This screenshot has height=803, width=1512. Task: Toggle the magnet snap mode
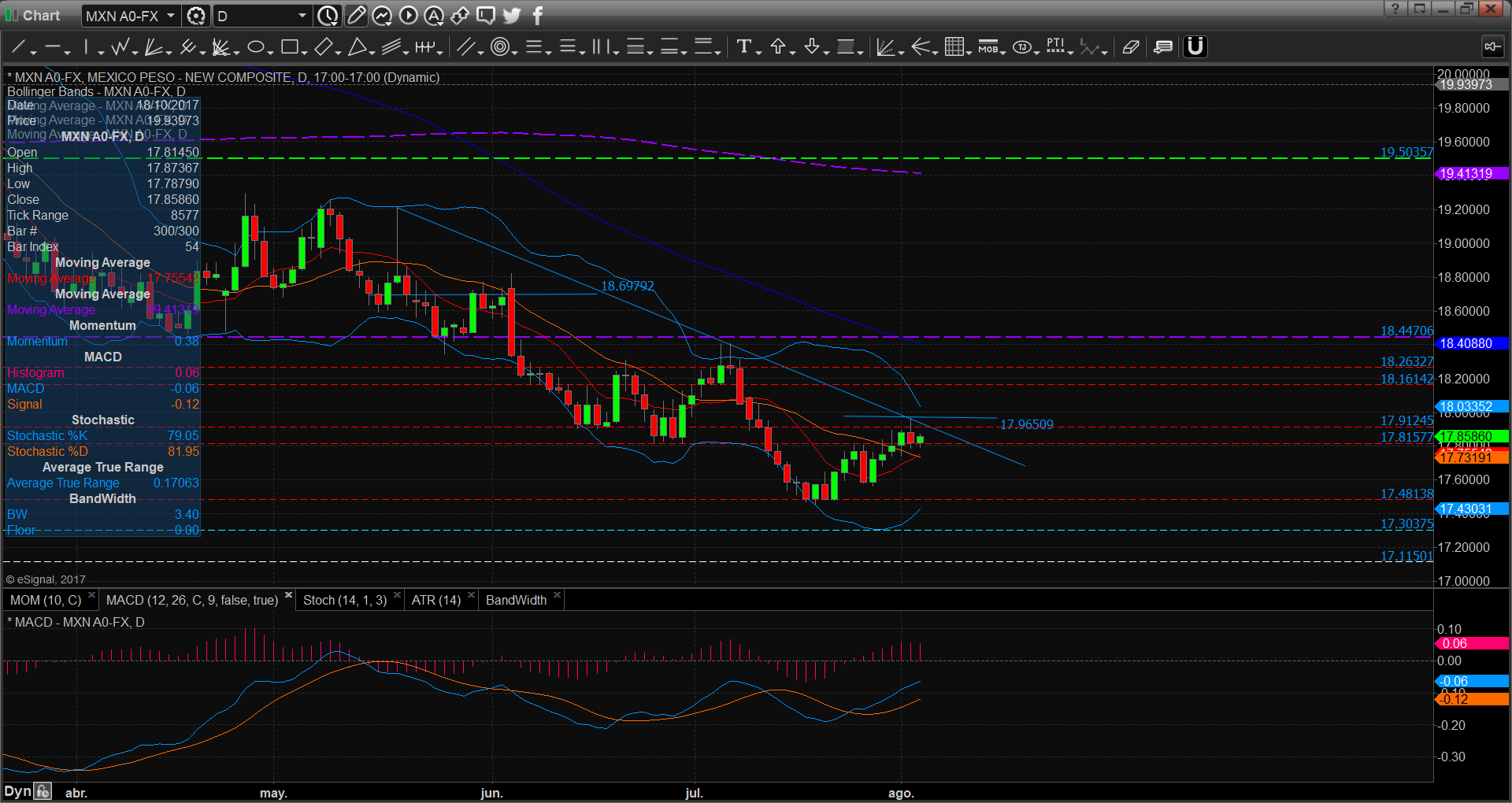(x=1195, y=47)
